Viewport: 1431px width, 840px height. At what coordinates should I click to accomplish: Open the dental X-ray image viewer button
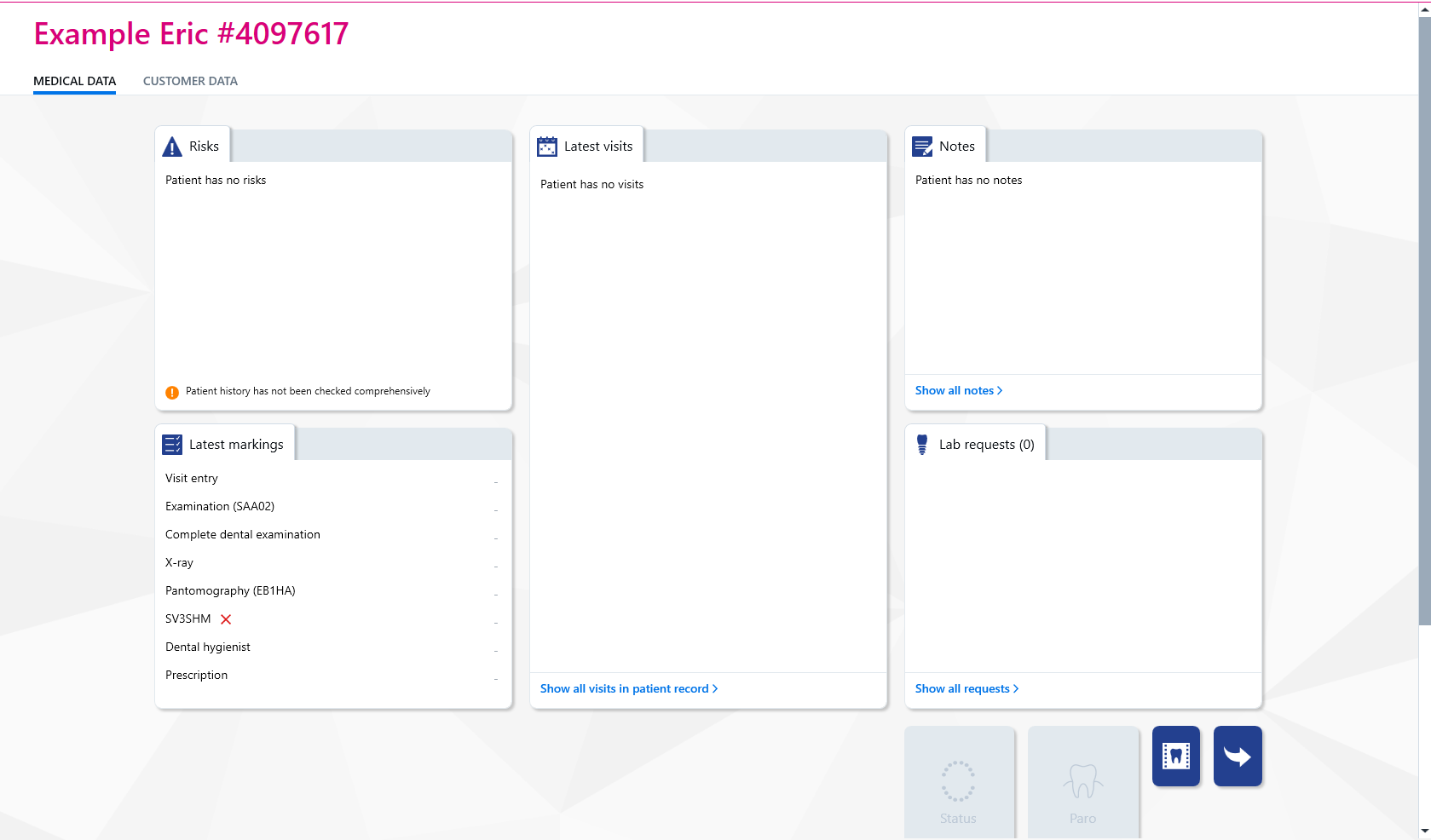[1176, 756]
